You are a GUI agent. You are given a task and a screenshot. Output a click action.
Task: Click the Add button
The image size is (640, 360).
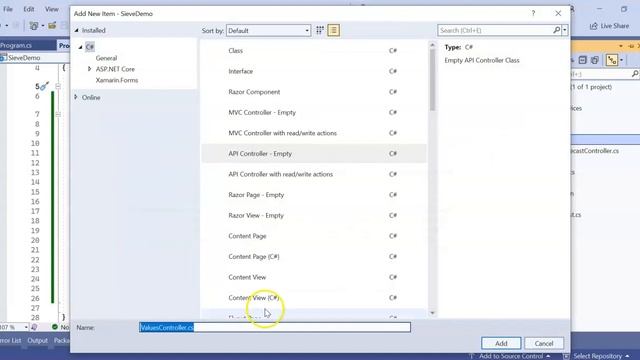(x=501, y=343)
